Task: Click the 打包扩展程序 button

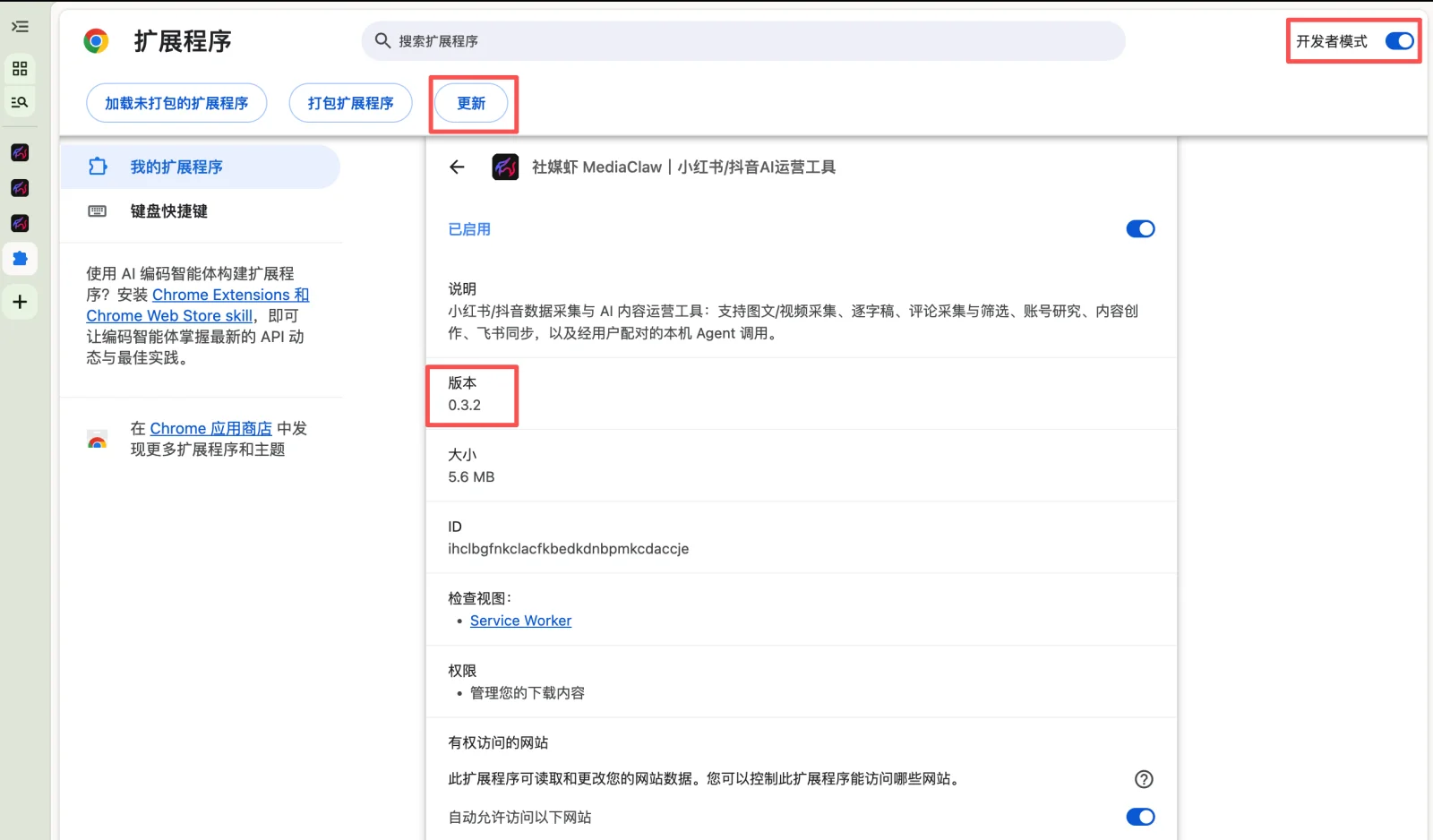Action: click(350, 103)
